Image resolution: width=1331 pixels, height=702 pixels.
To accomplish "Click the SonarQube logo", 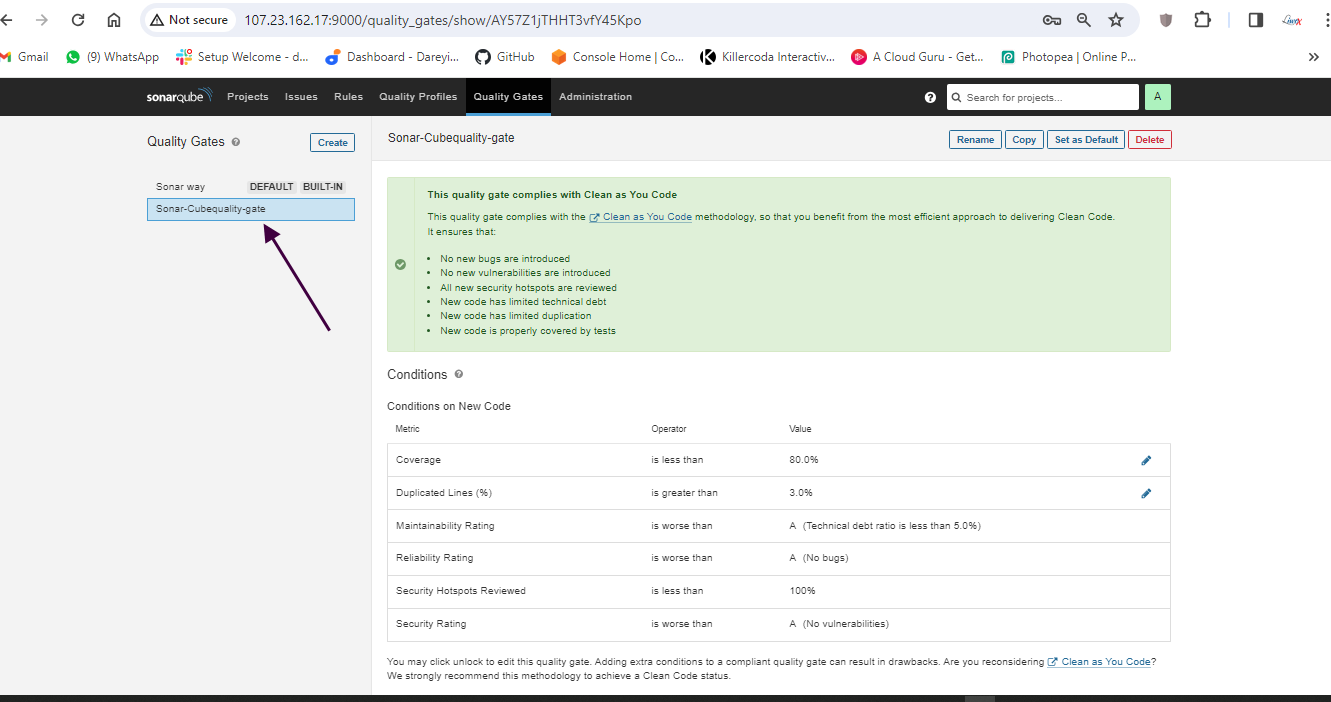I will [x=176, y=97].
